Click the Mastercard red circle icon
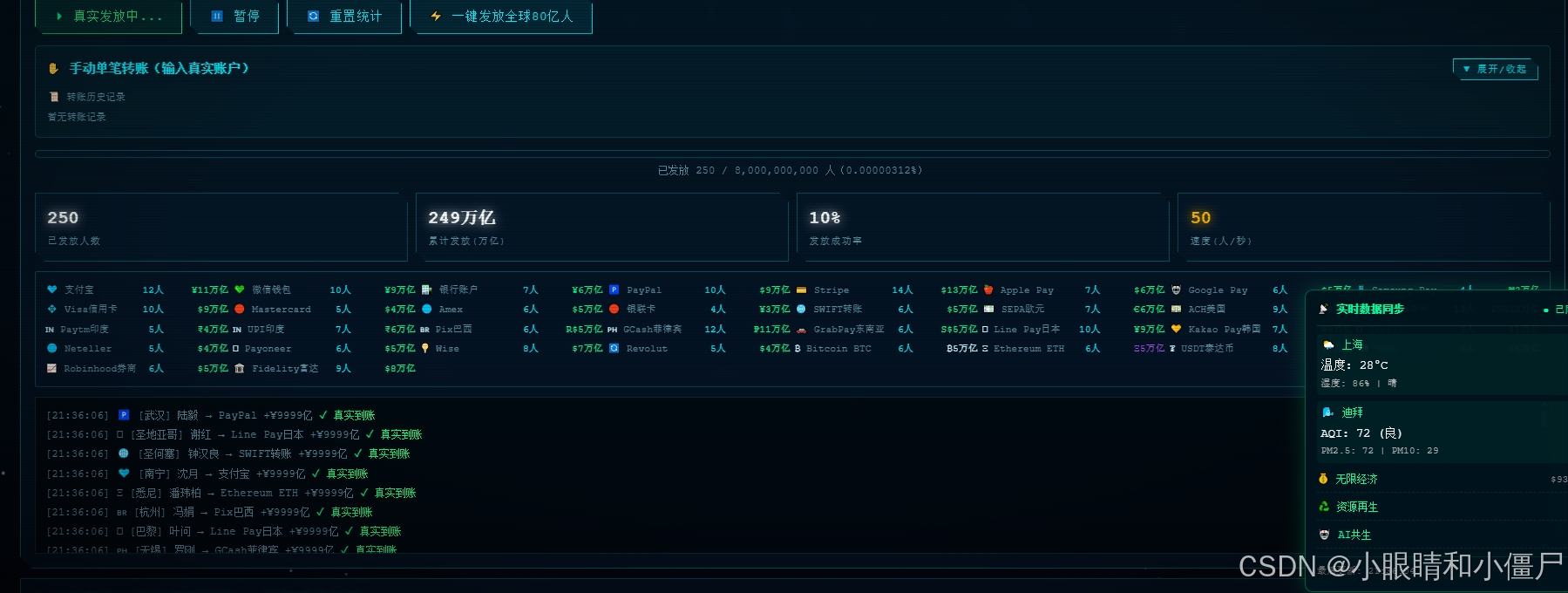This screenshot has width=1568, height=593. click(x=240, y=309)
